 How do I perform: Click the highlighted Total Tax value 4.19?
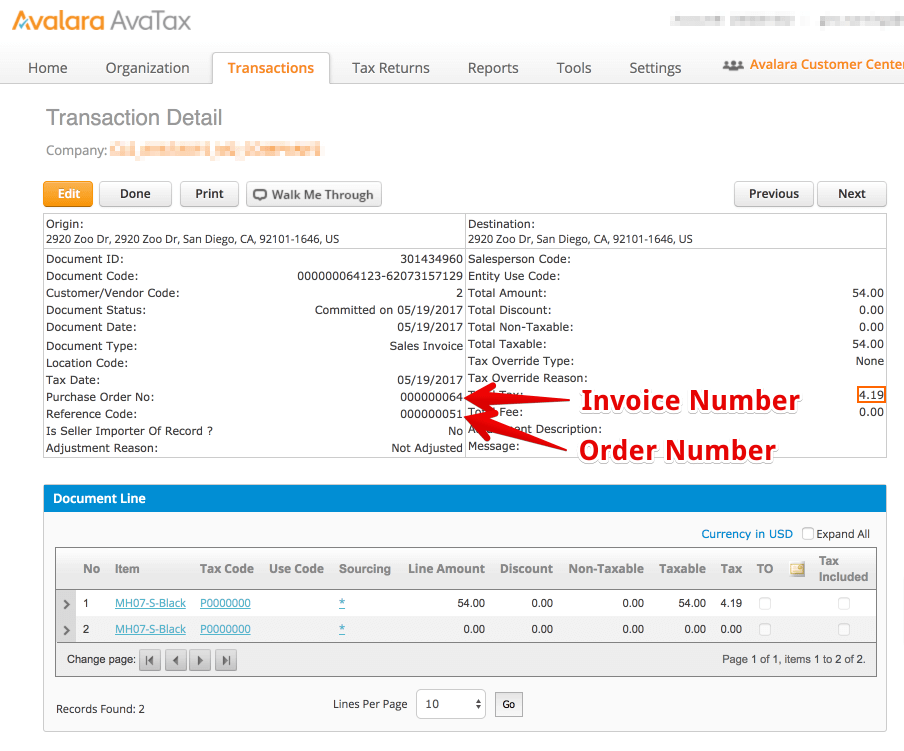pyautogui.click(x=871, y=395)
